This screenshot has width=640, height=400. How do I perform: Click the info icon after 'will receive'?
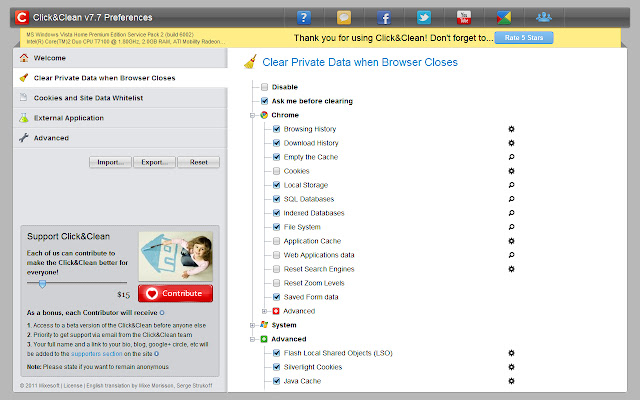[162, 313]
